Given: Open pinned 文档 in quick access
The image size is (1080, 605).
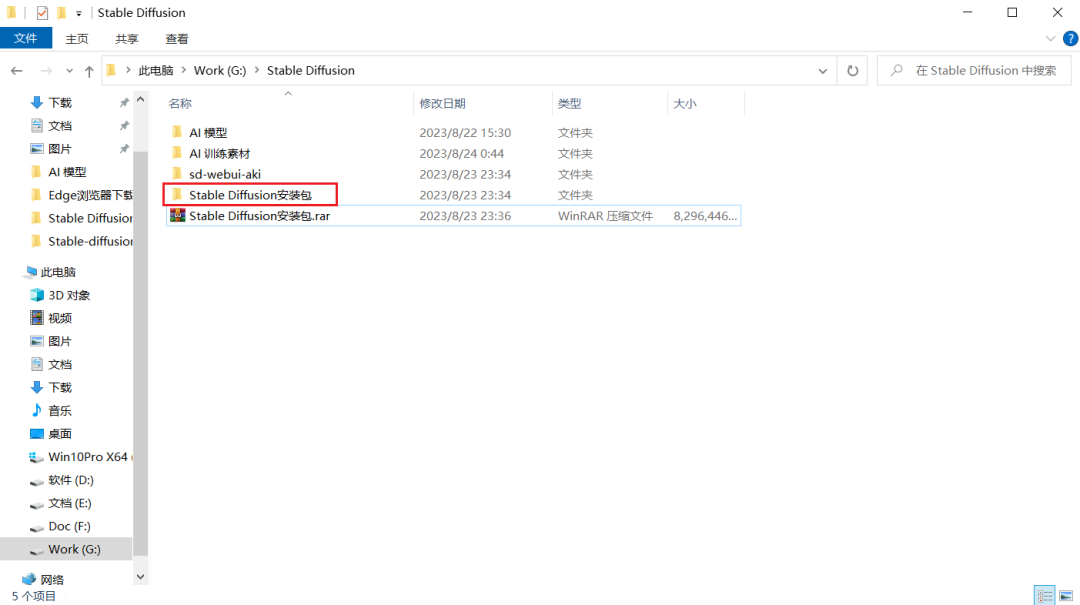Looking at the screenshot, I should click(60, 125).
